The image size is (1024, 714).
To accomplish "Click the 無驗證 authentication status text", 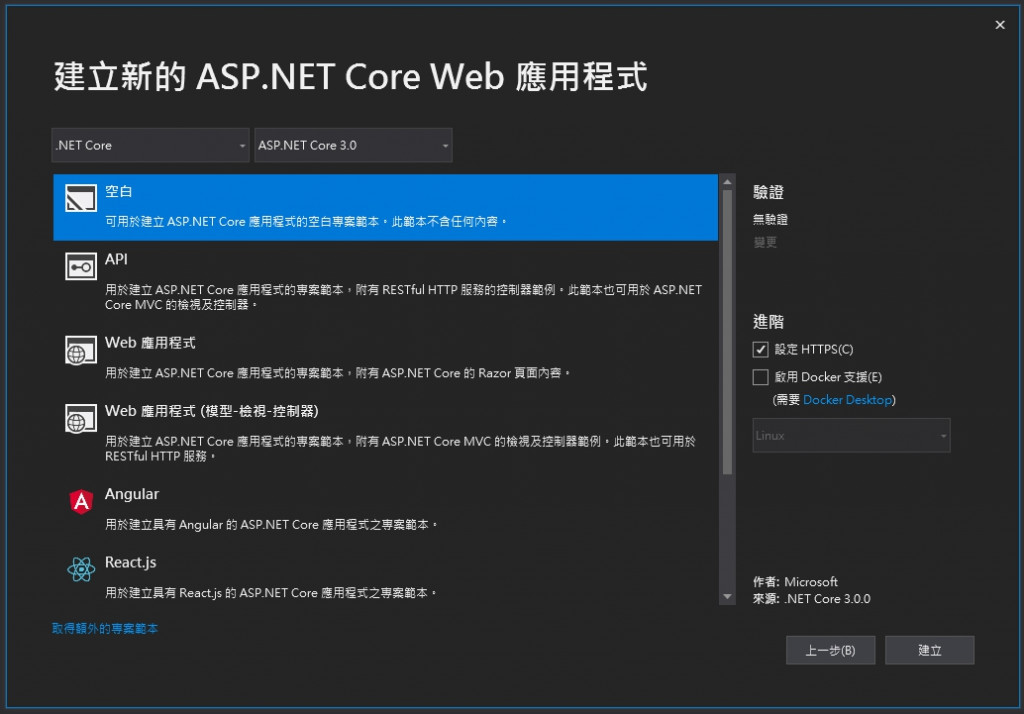I will pos(770,219).
